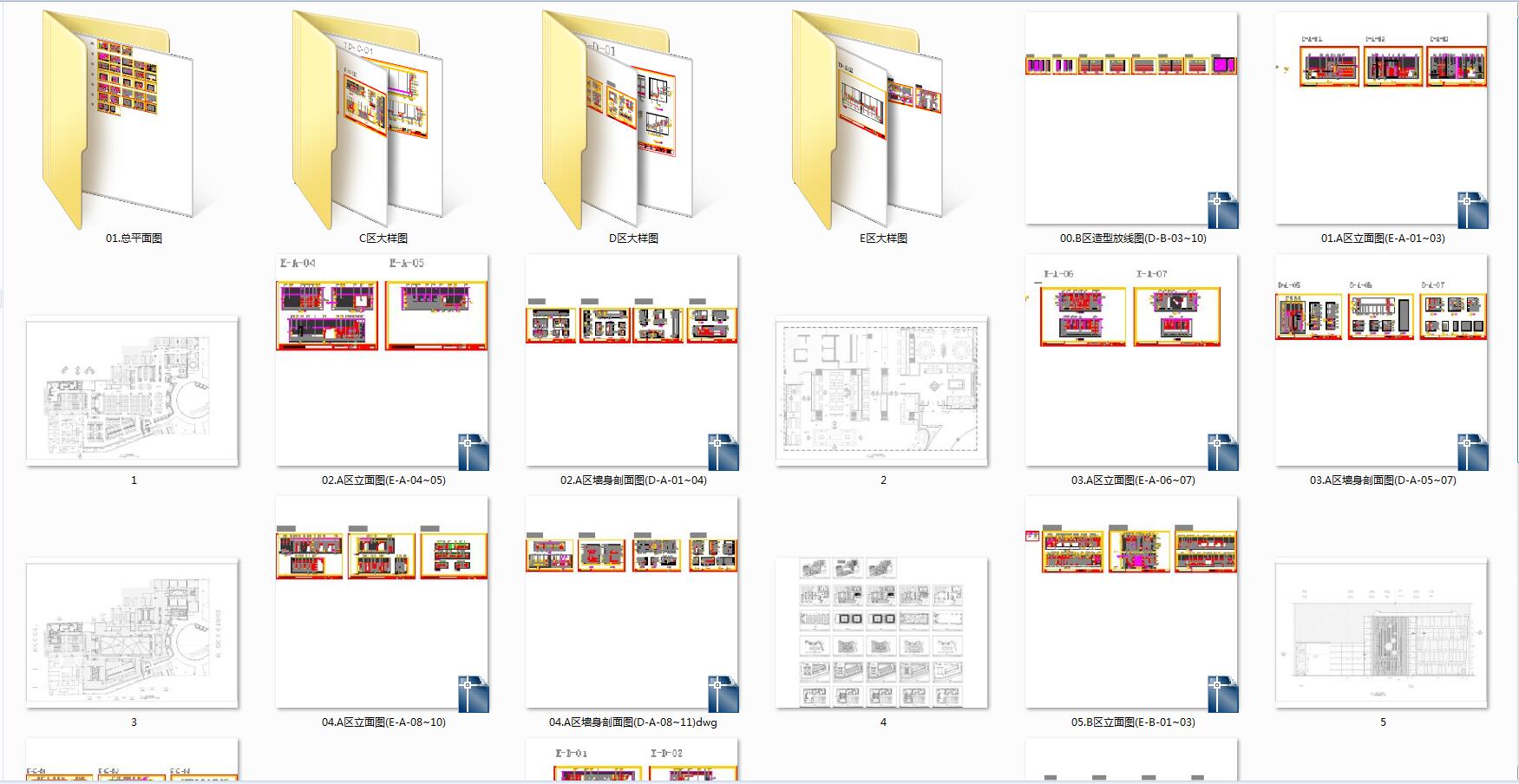The image size is (1519, 784).
Task: Click the label 02.A区立面图(E-A-04~05)
Action: pyautogui.click(x=383, y=480)
